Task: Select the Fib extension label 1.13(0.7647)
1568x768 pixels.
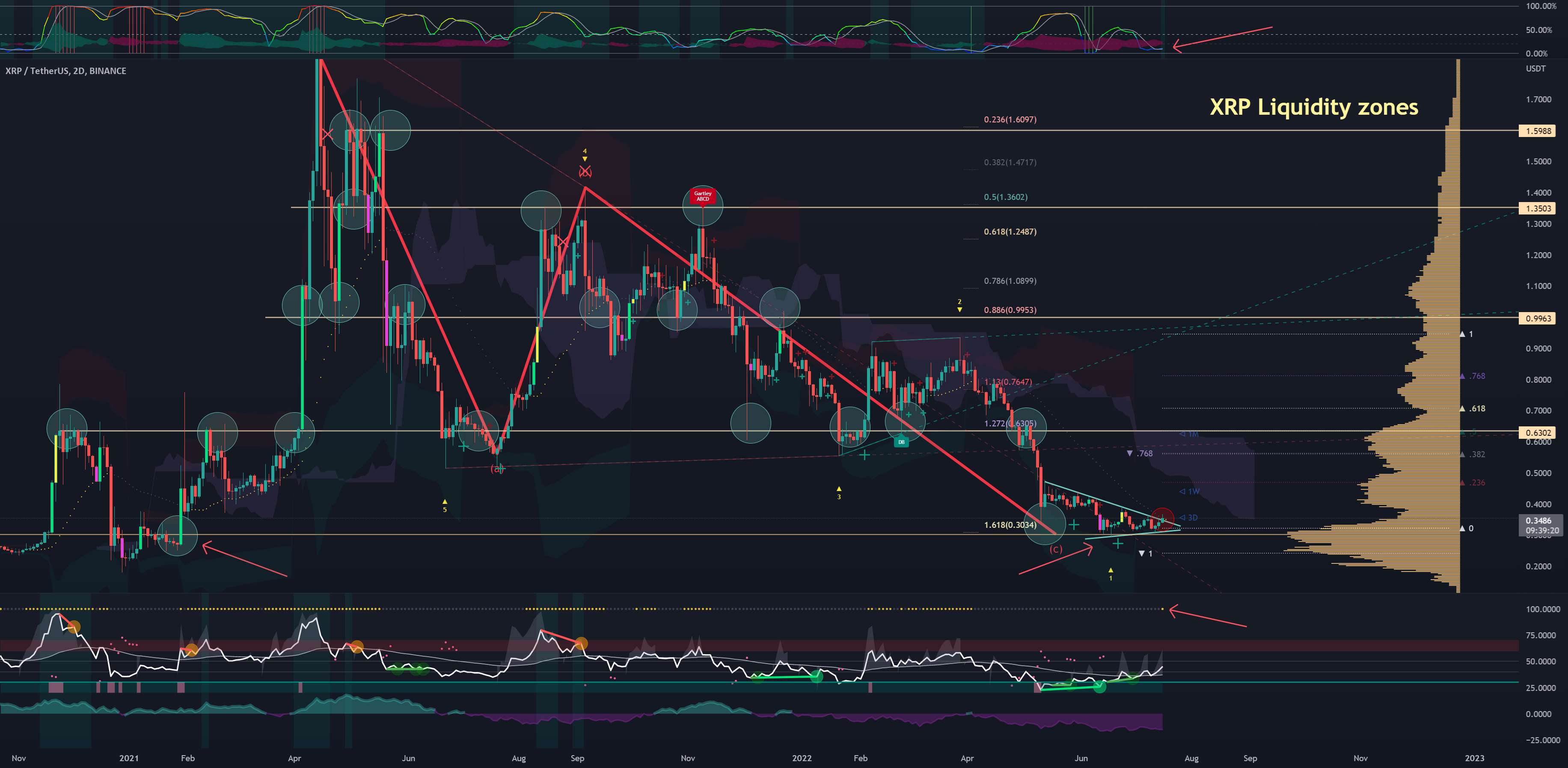Action: click(x=1008, y=382)
